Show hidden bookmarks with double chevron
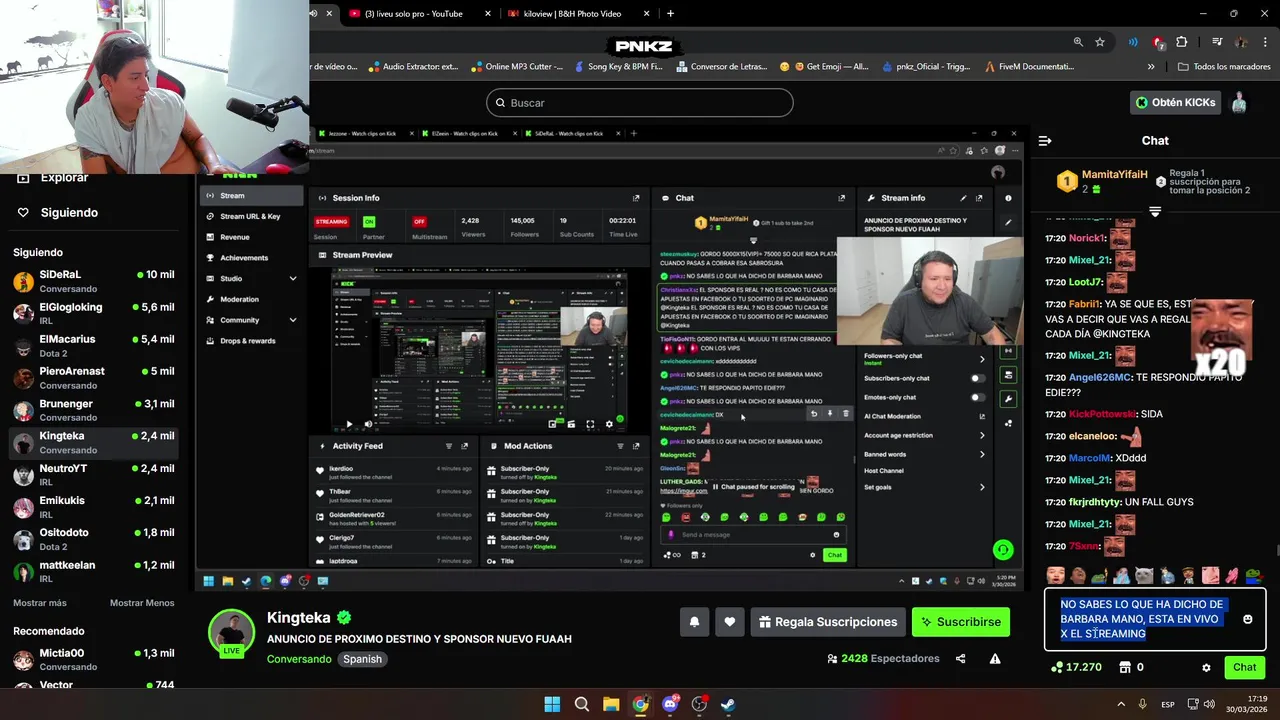The width and height of the screenshot is (1280, 720). (x=1151, y=67)
